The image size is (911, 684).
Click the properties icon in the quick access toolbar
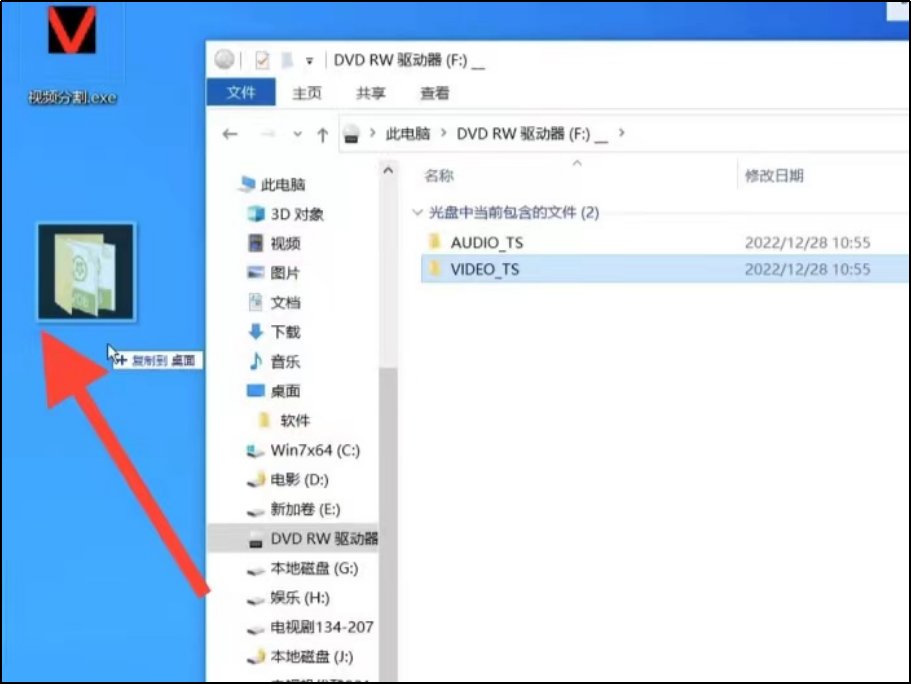[x=262, y=59]
